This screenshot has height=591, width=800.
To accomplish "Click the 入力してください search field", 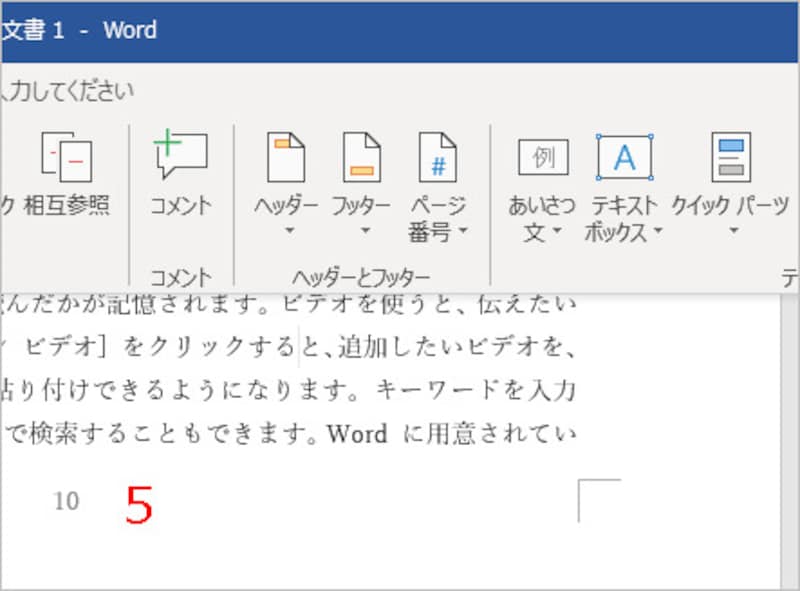I will point(68,90).
